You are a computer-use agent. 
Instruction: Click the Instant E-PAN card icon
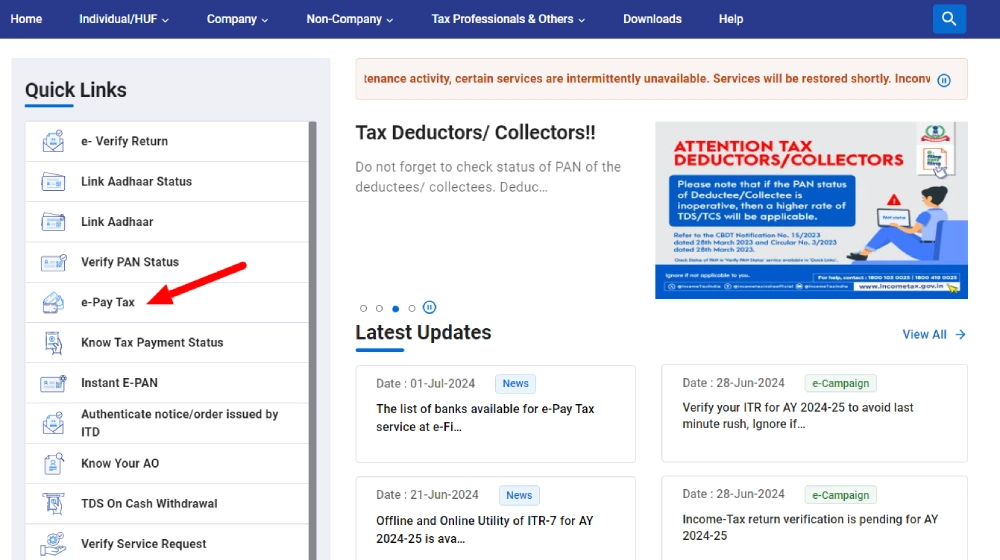pos(54,383)
